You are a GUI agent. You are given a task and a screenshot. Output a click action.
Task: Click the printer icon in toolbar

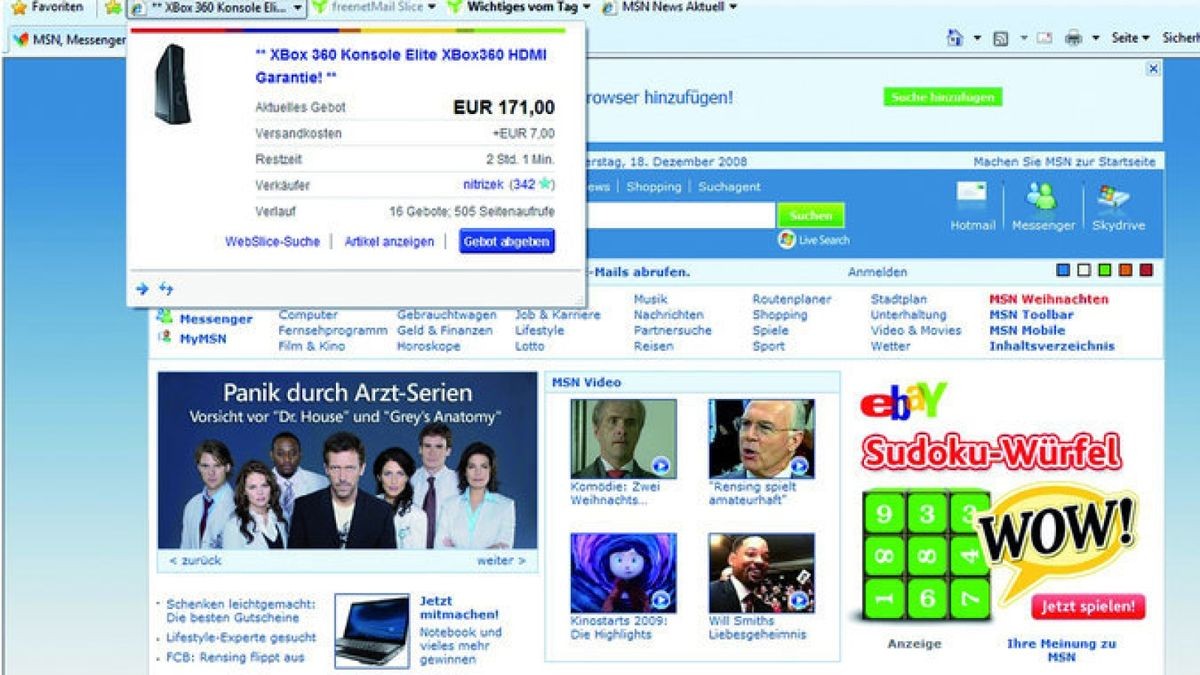coord(1074,38)
